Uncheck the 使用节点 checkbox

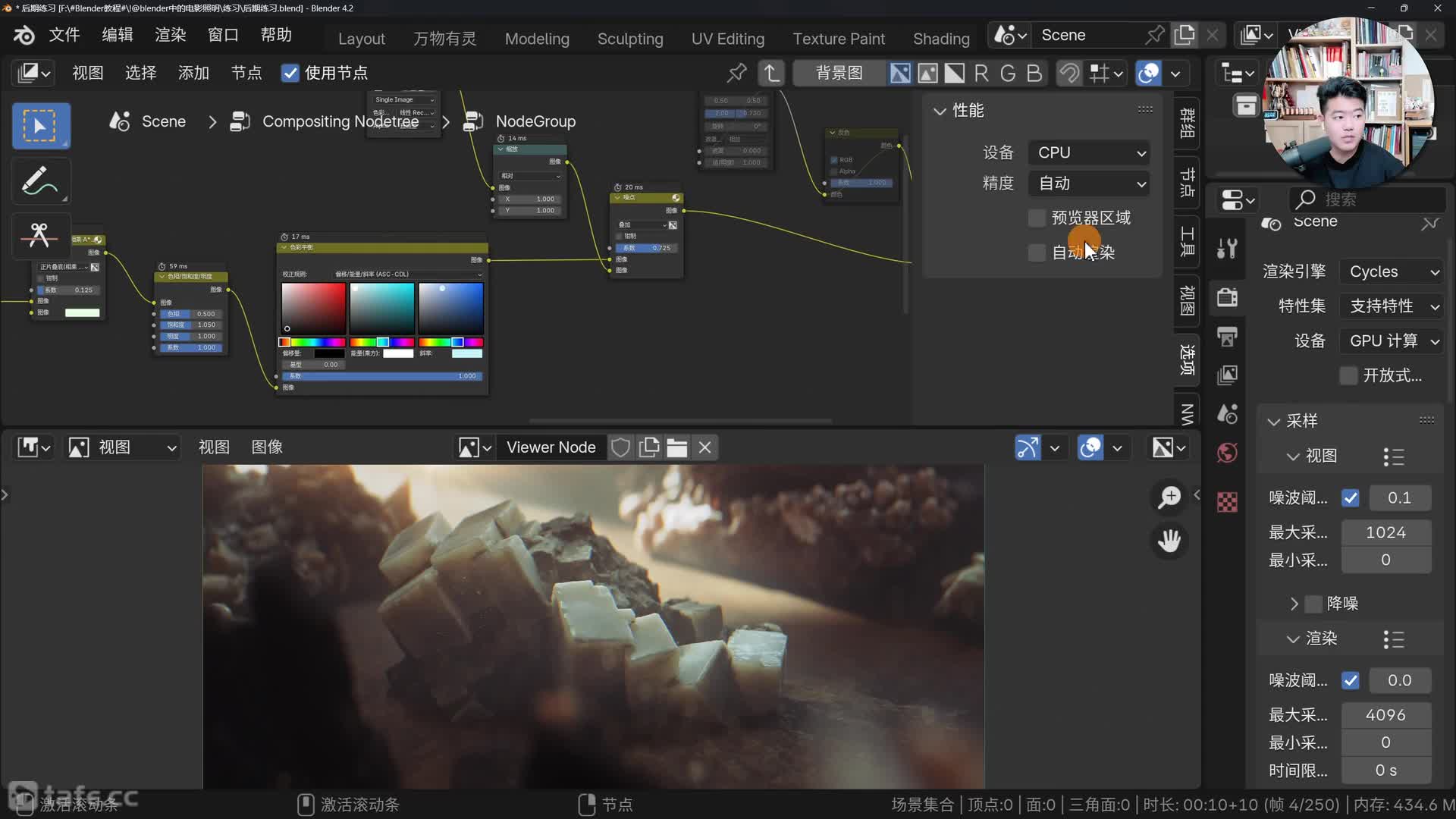[290, 73]
